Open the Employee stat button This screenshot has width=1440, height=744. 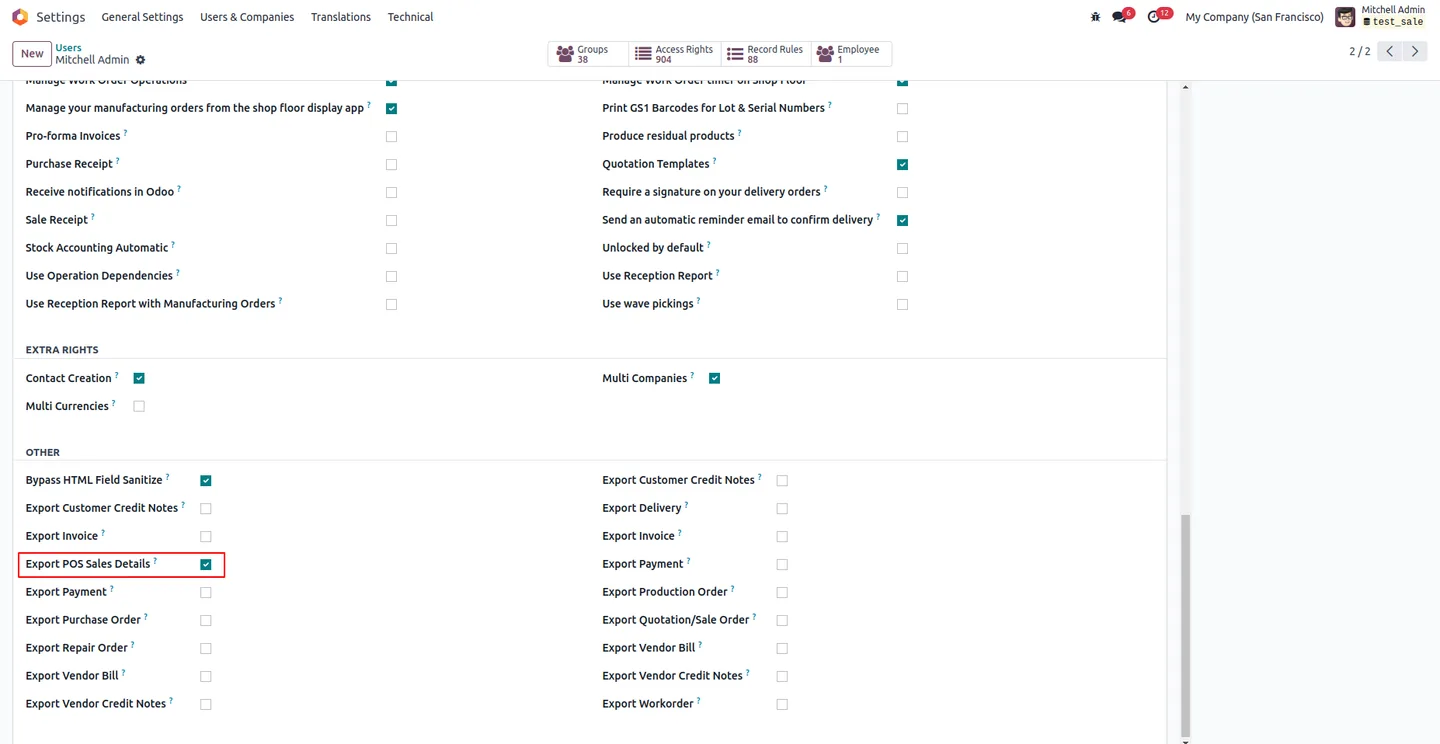coord(851,54)
